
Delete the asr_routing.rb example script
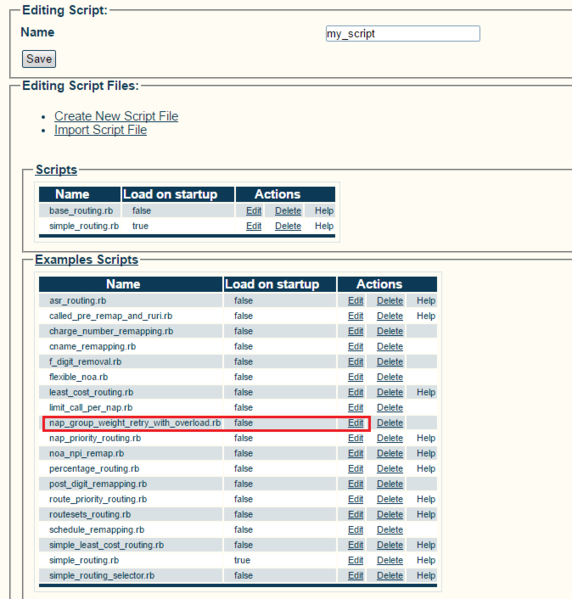tap(390, 301)
